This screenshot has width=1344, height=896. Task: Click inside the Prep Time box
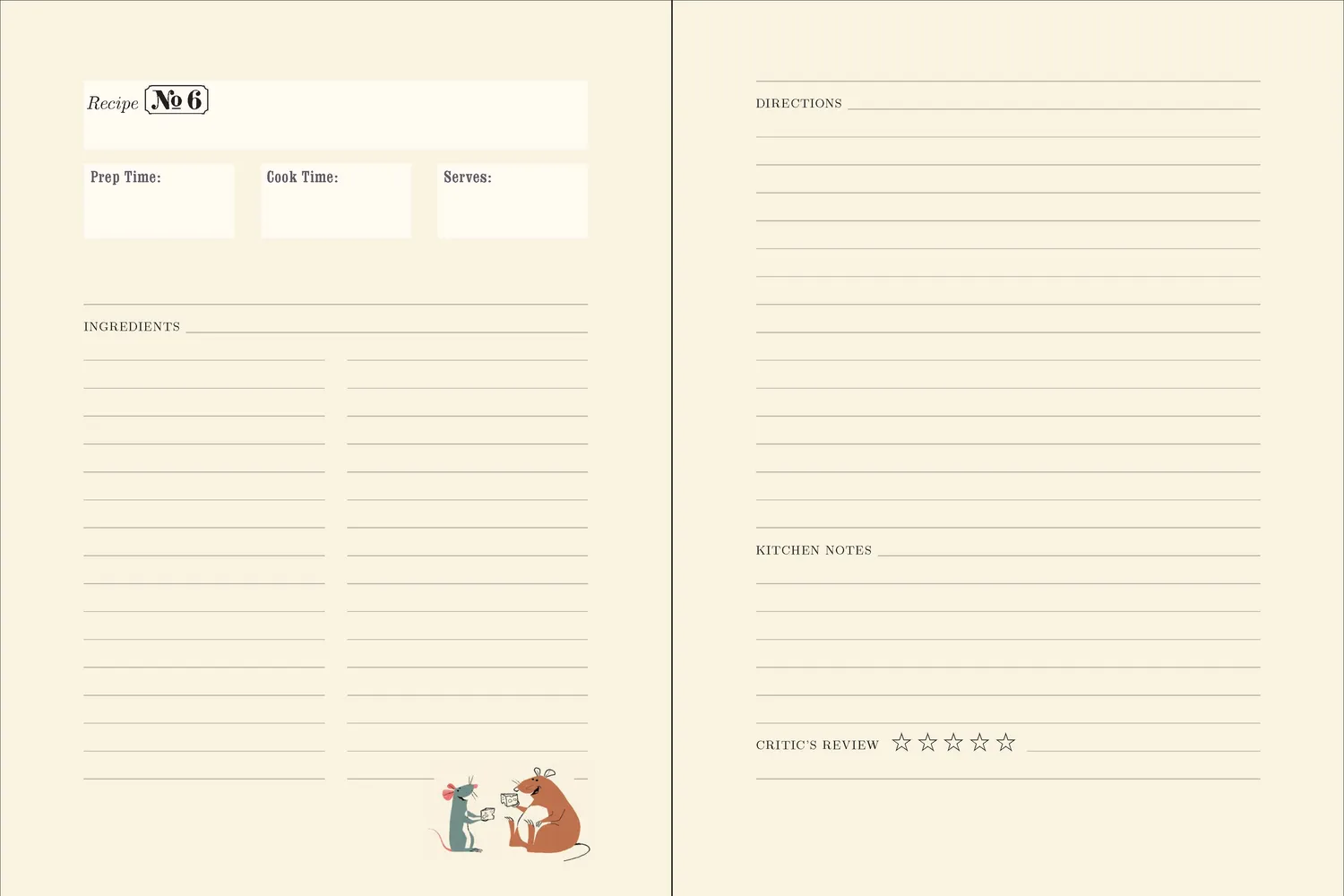tap(159, 201)
